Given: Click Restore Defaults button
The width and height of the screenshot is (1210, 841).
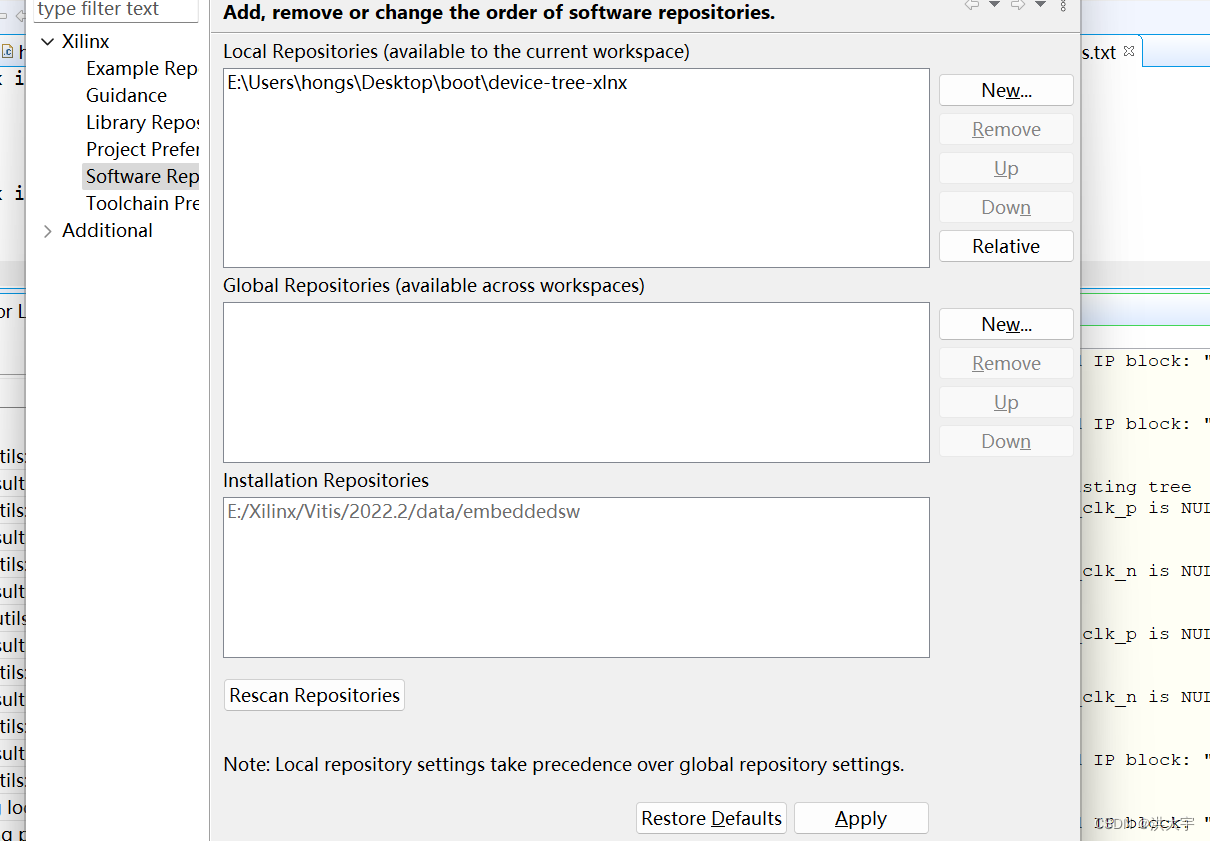Looking at the screenshot, I should (711, 818).
